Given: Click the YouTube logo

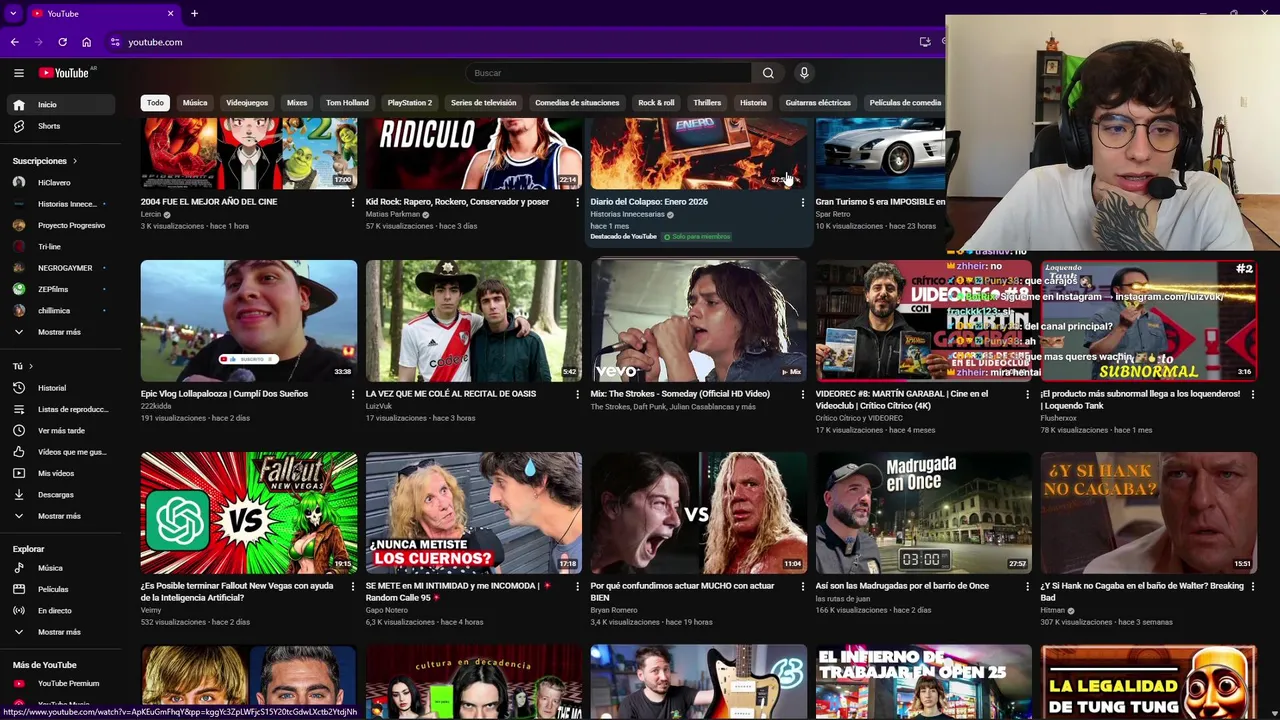Looking at the screenshot, I should [x=66, y=73].
